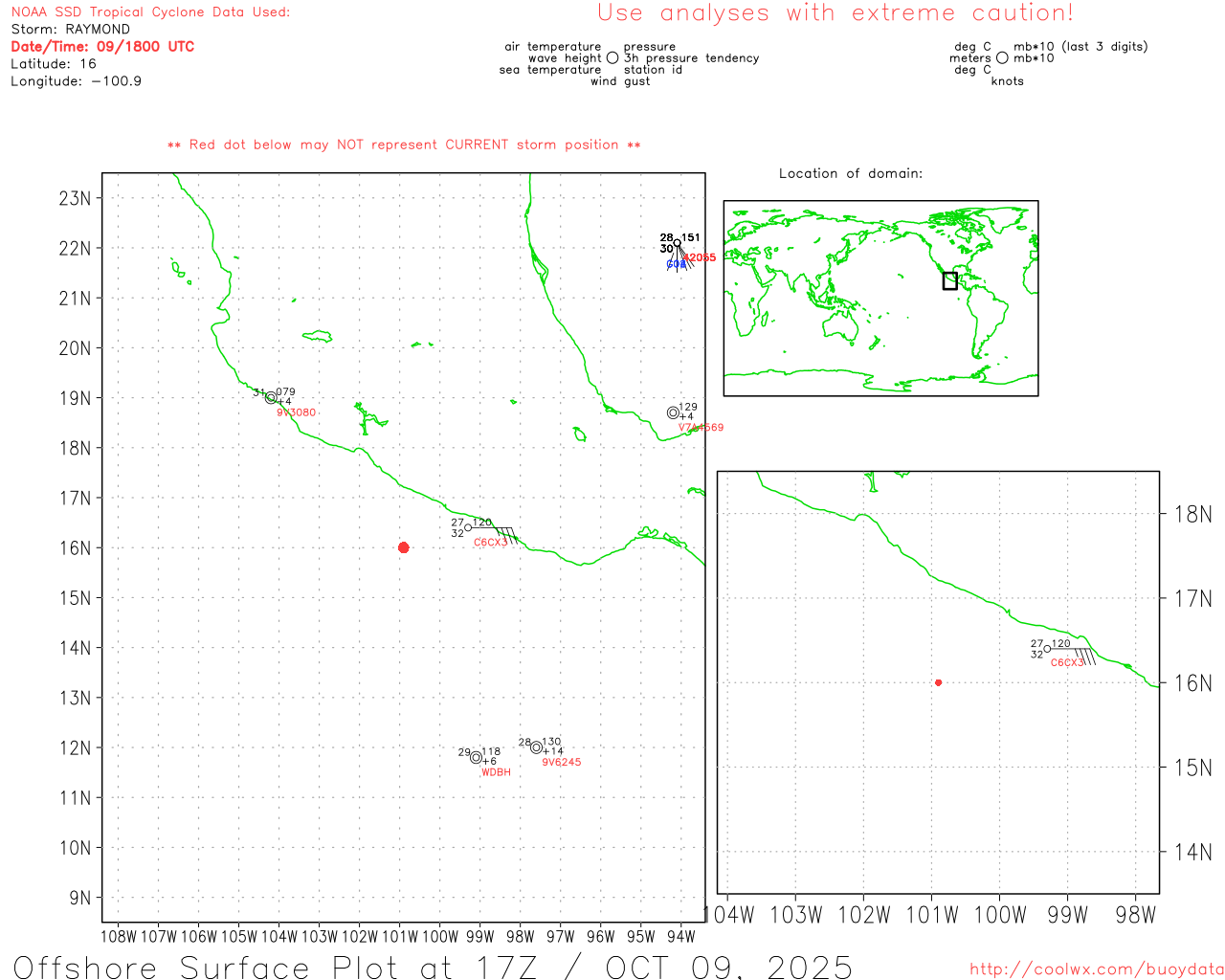Click the 108W longitude axis label

(x=119, y=936)
